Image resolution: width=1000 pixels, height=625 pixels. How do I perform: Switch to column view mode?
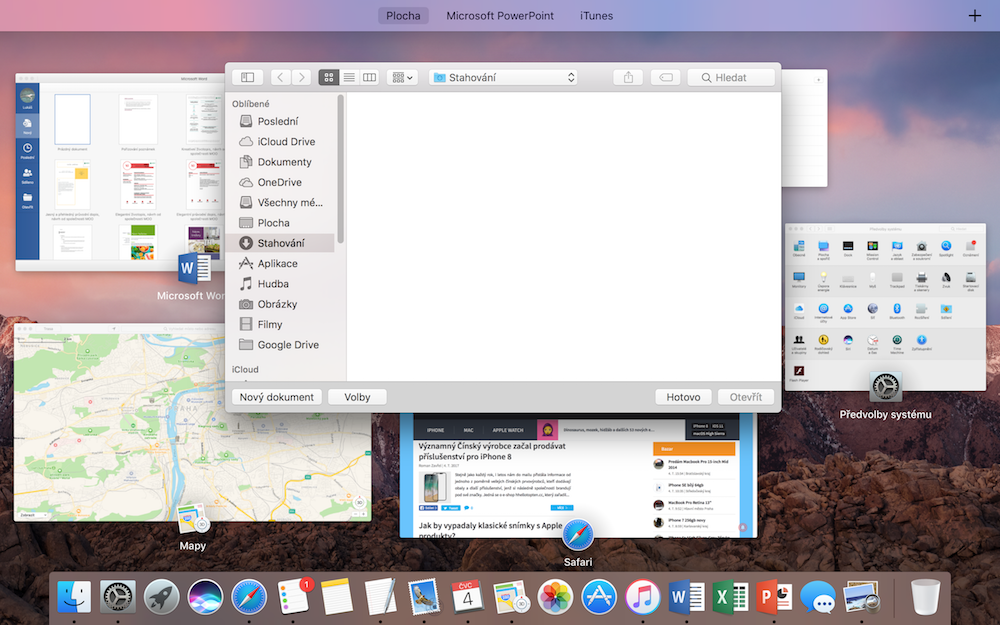(369, 77)
